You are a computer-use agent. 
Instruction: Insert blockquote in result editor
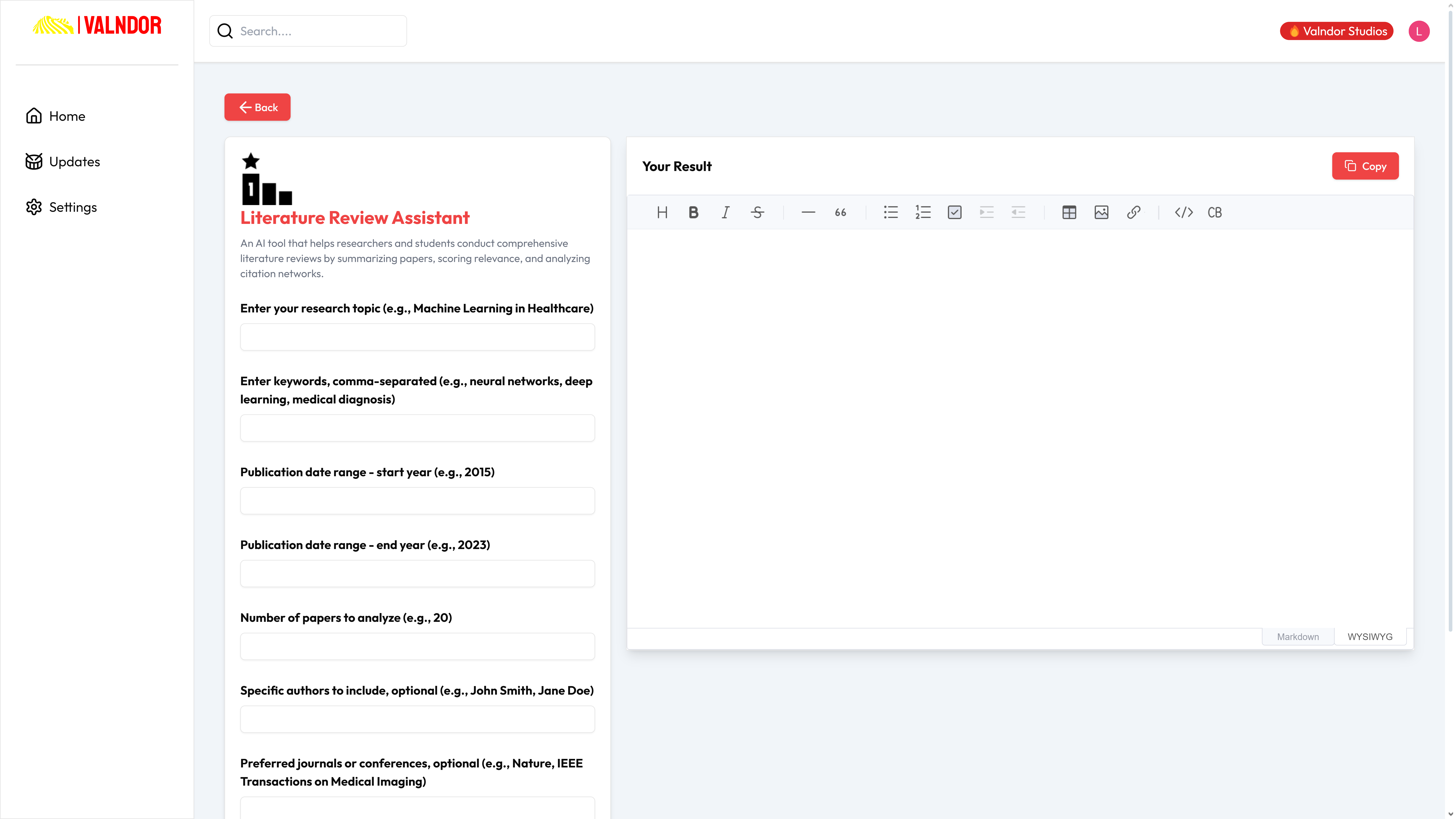(840, 213)
